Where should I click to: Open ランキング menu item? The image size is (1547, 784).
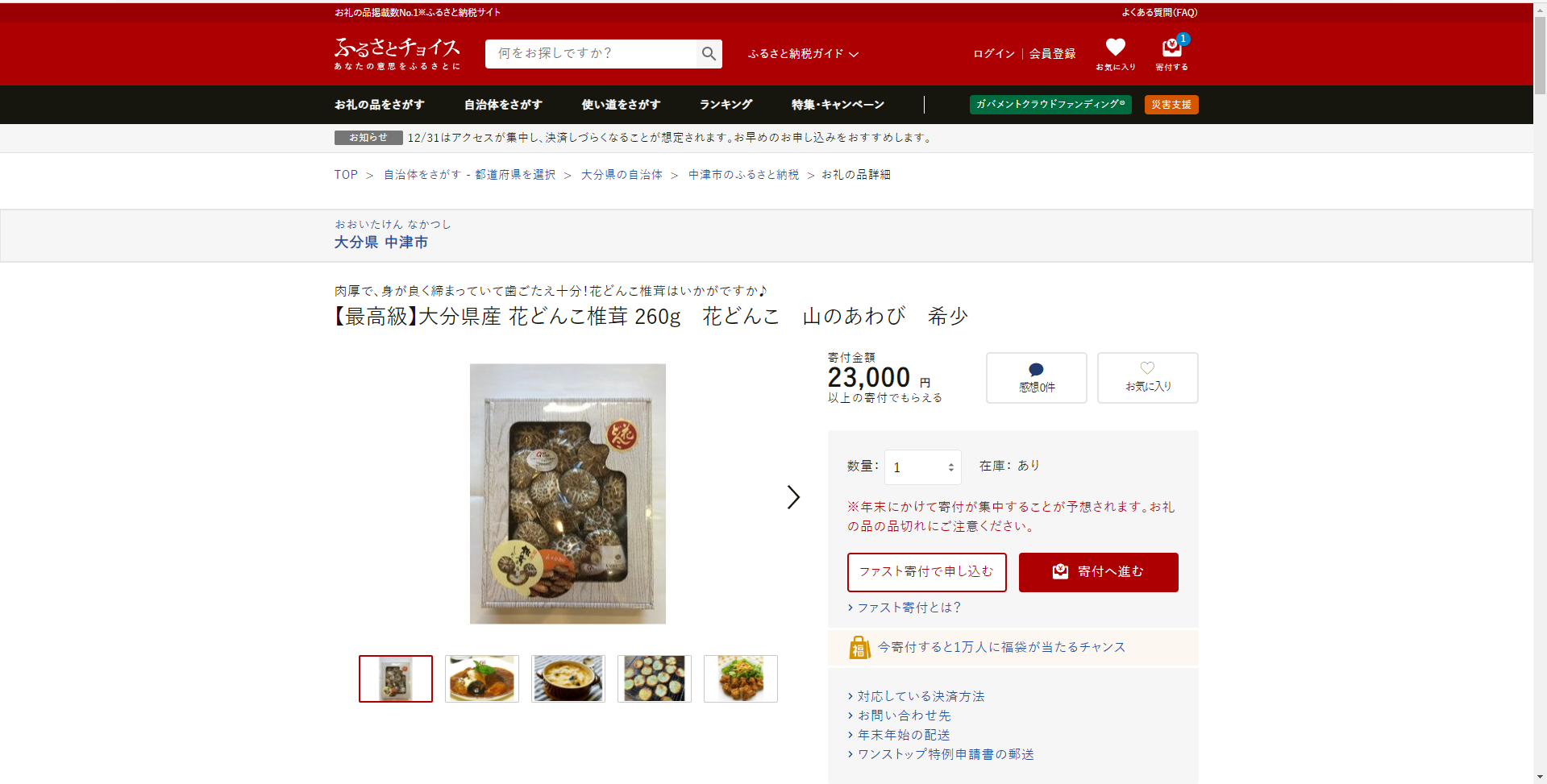point(726,105)
